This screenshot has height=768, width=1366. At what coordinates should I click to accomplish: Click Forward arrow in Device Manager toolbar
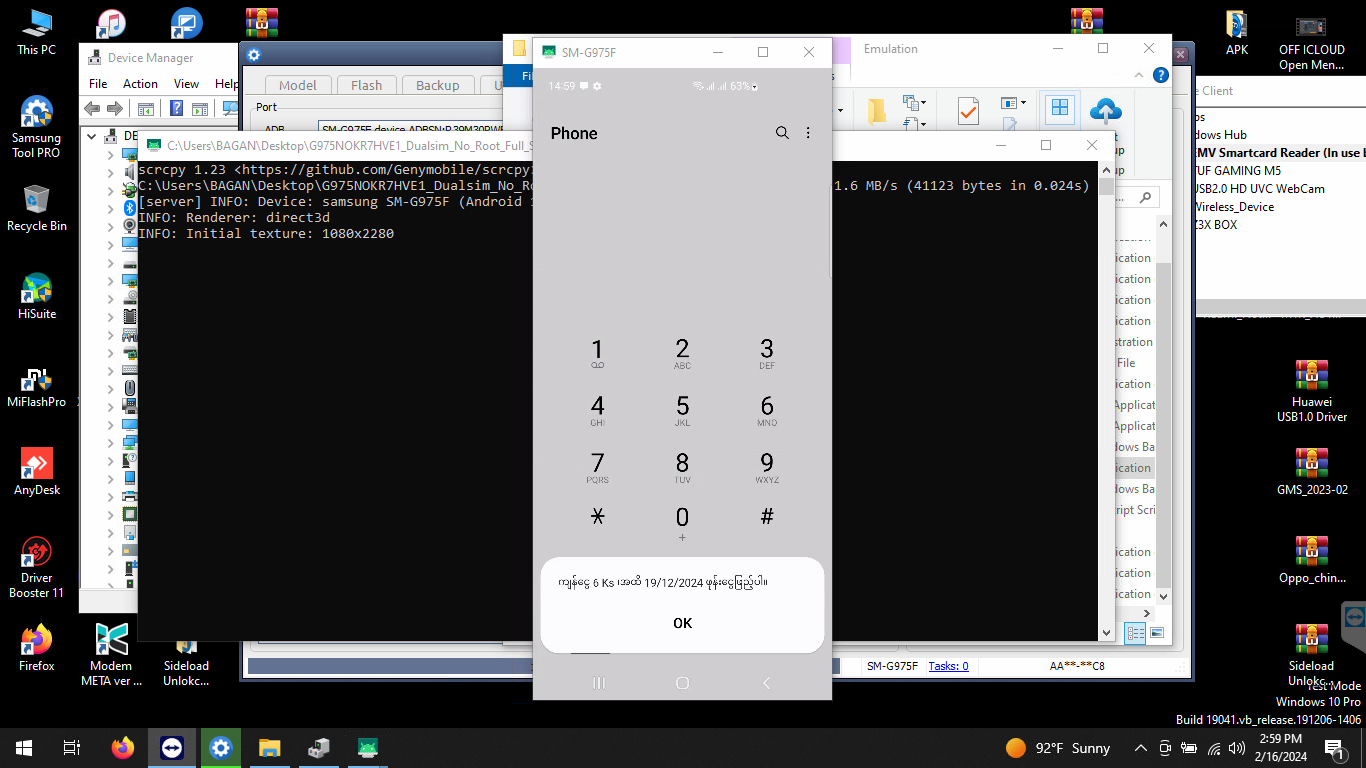[x=115, y=108]
